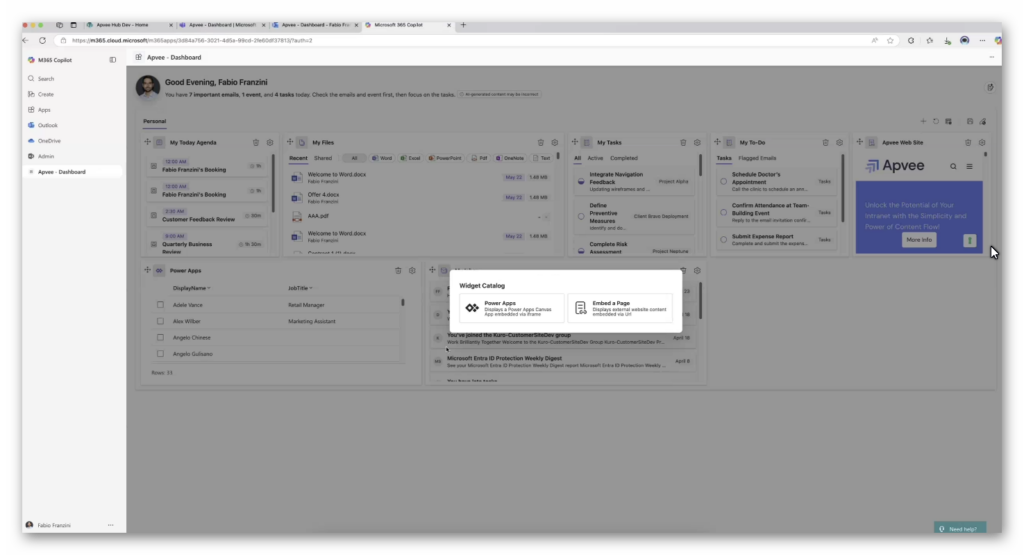This screenshot has height=555, width=1024.
Task: Delete the My Files widget
Action: (541, 142)
